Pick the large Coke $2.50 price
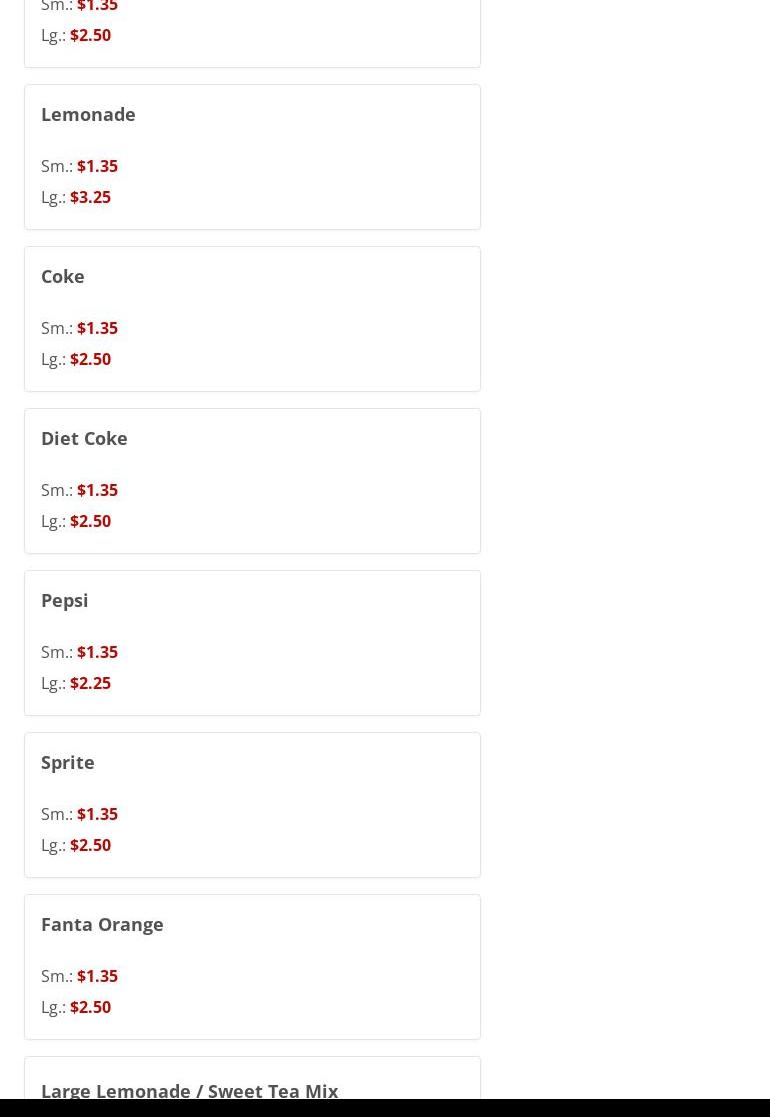This screenshot has width=770, height=1117. [x=90, y=359]
